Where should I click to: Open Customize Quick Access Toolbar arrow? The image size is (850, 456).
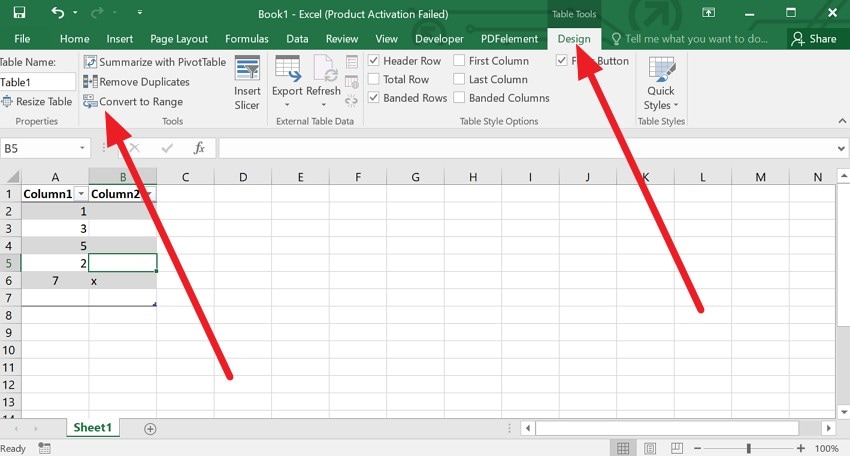point(139,12)
